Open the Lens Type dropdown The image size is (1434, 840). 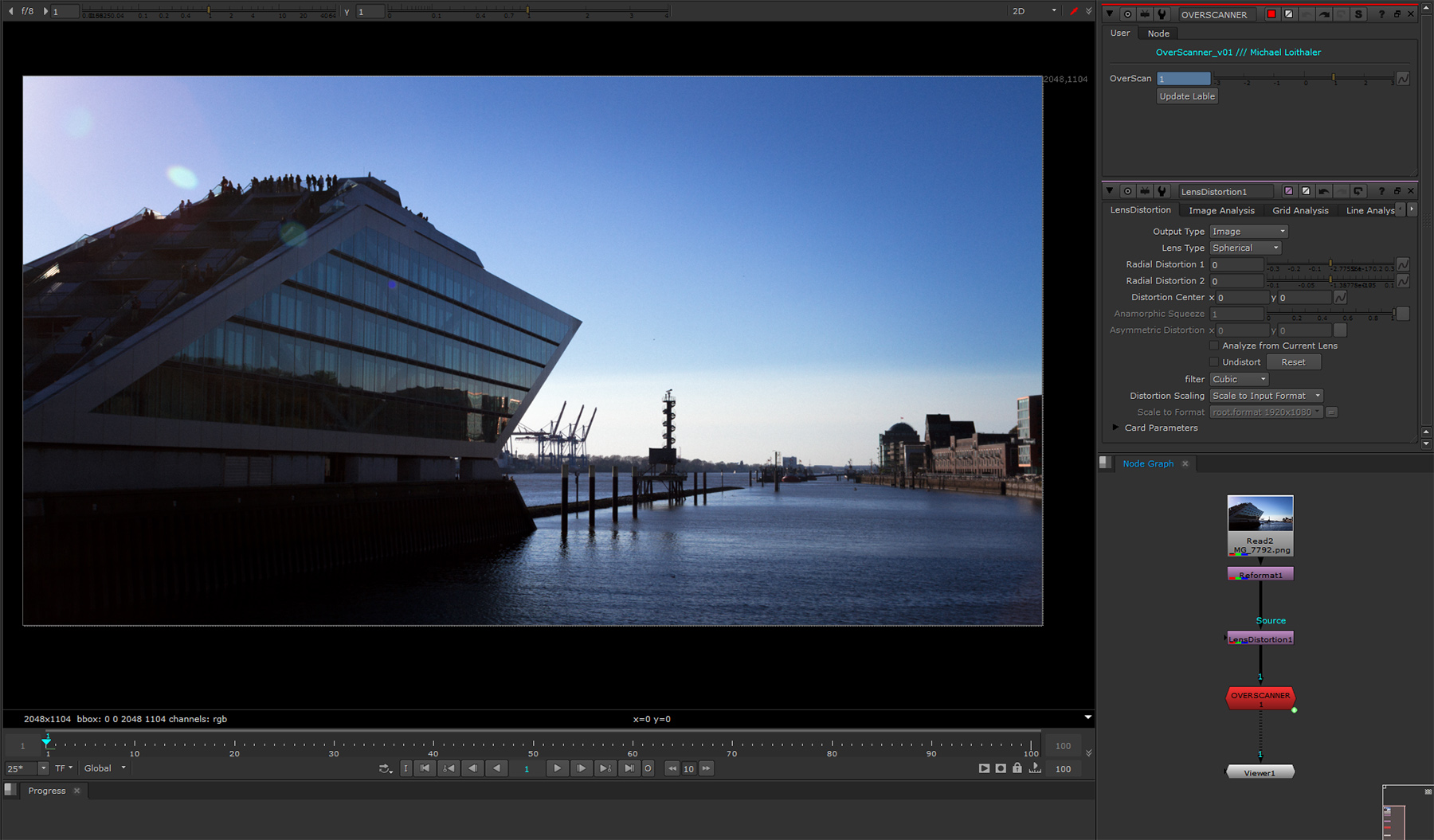pyautogui.click(x=1245, y=248)
